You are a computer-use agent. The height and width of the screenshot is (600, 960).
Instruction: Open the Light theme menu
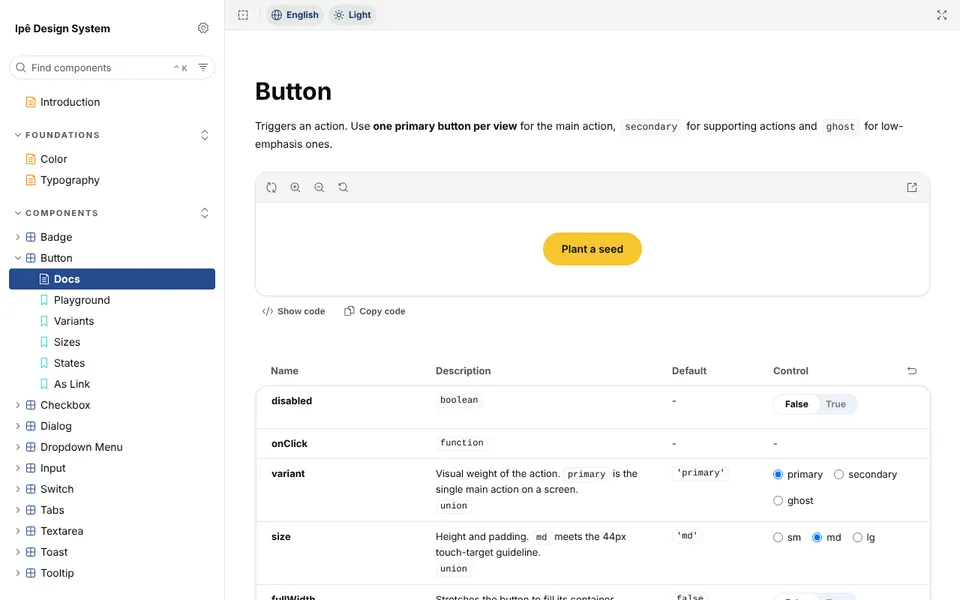[x=352, y=15]
